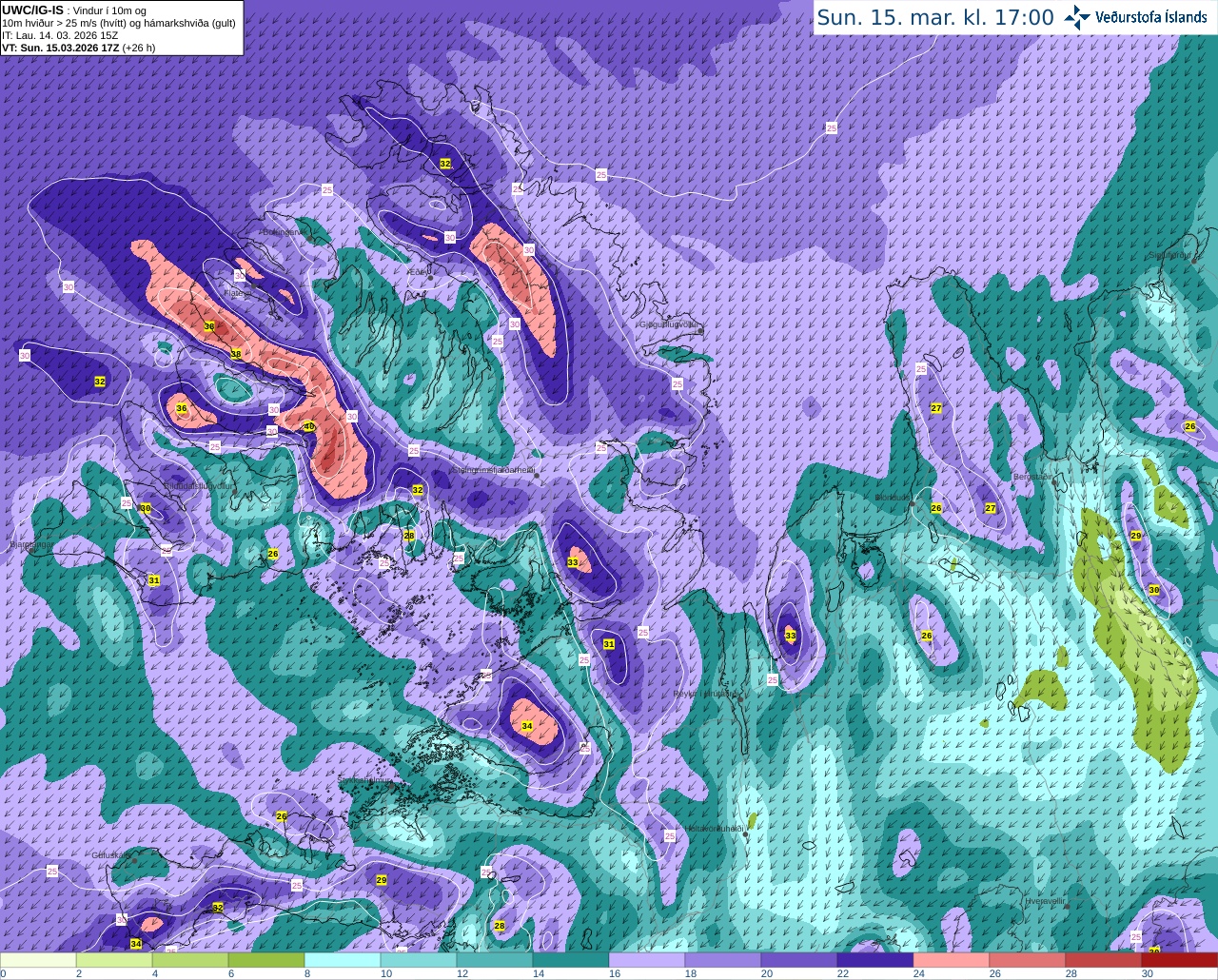Select the UWC/IG-IS model title
The image size is (1218, 980).
coord(32,10)
